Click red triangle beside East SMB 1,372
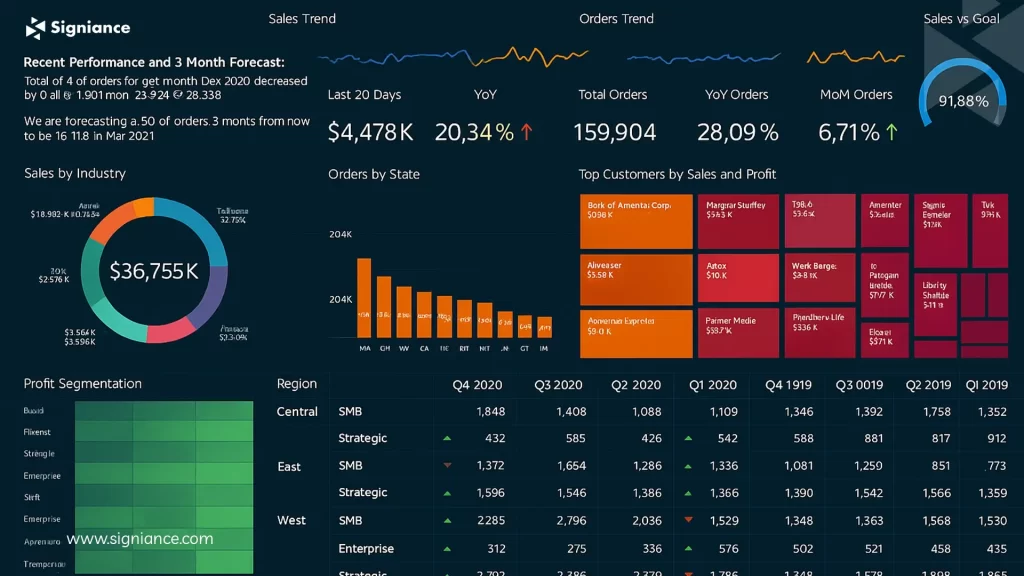This screenshot has width=1024, height=576. point(447,466)
